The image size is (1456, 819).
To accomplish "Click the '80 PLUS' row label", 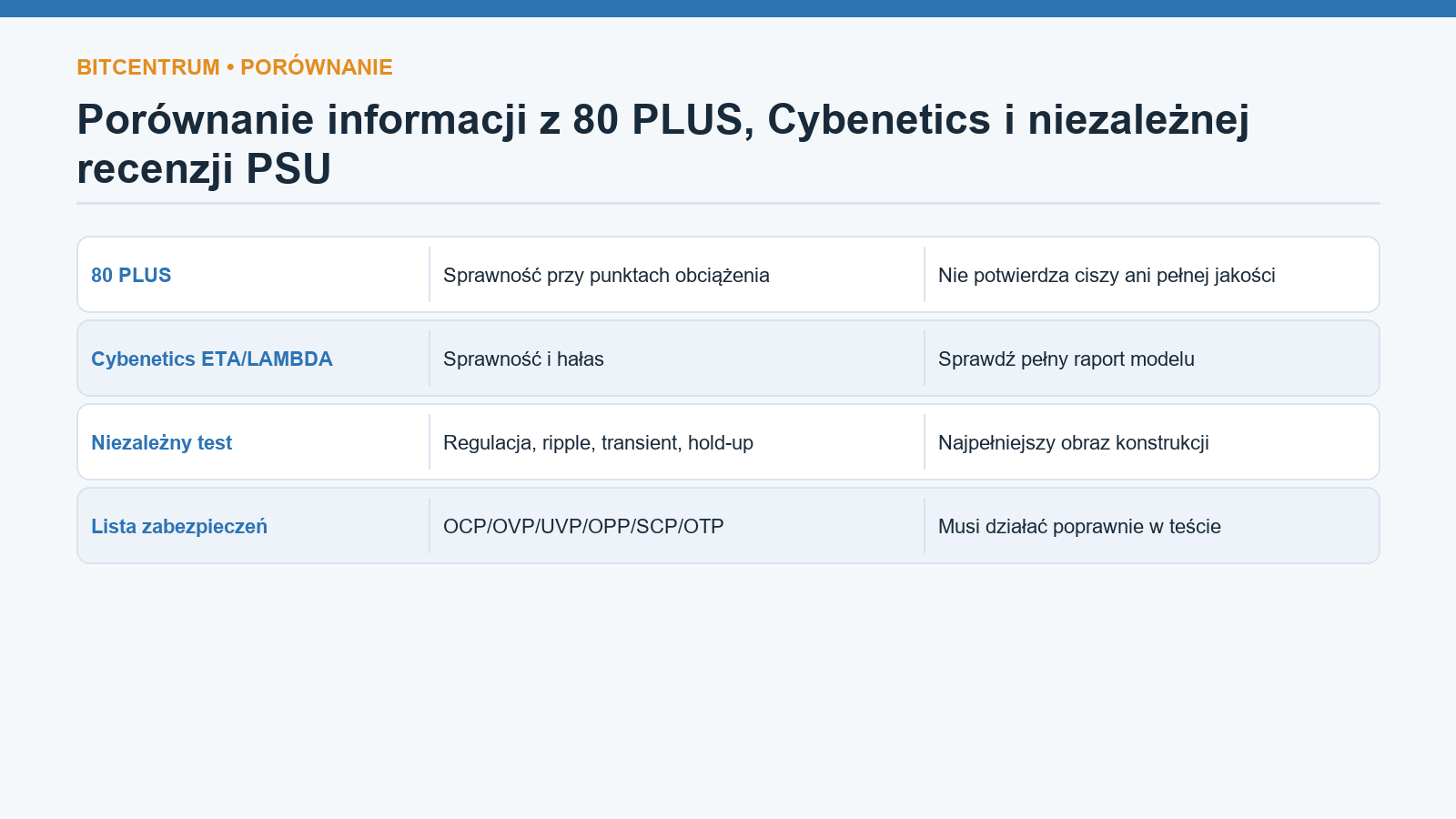I will coord(131,275).
